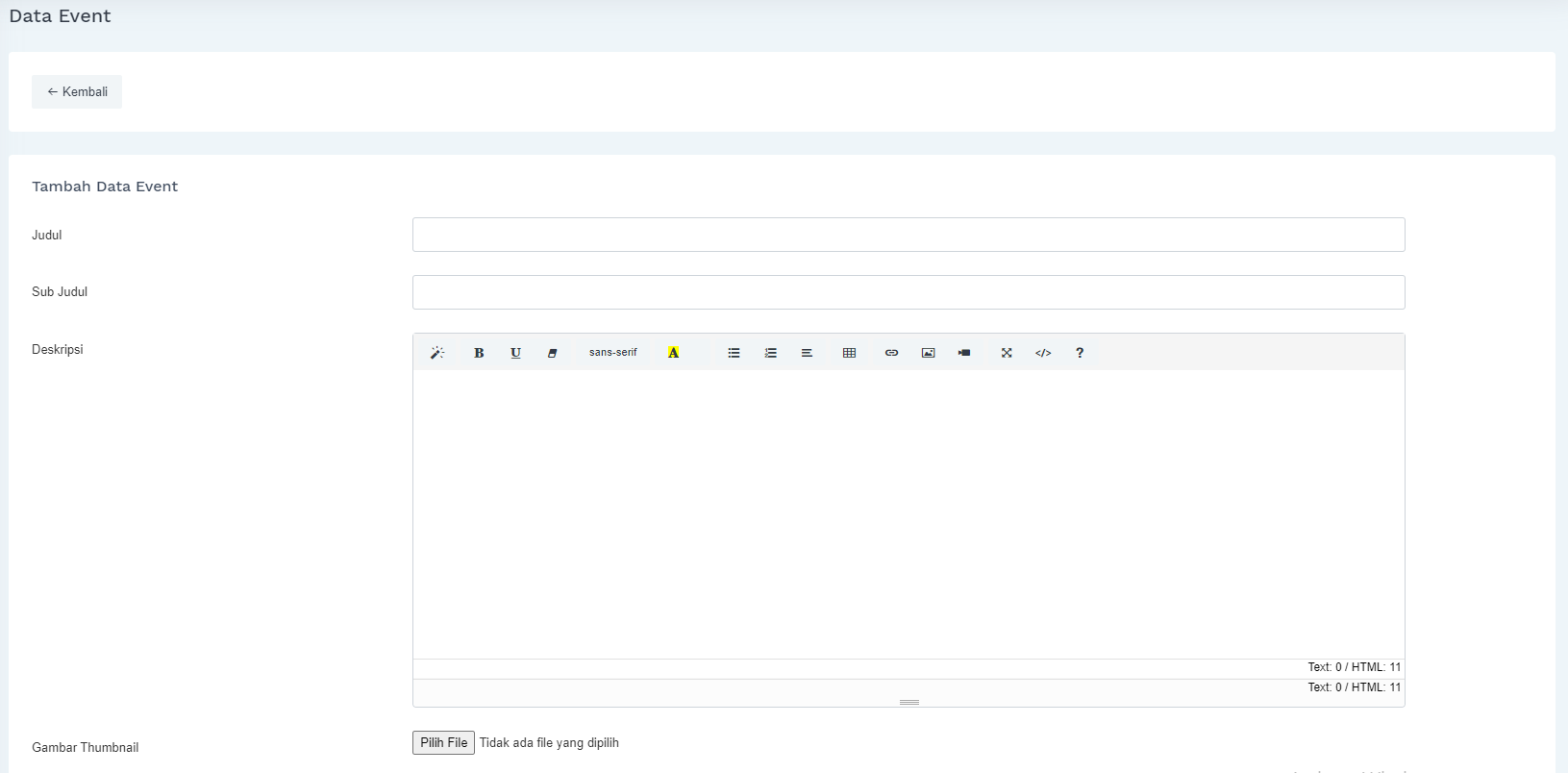
Task: Click Pilih File to choose thumbnail
Action: [443, 742]
